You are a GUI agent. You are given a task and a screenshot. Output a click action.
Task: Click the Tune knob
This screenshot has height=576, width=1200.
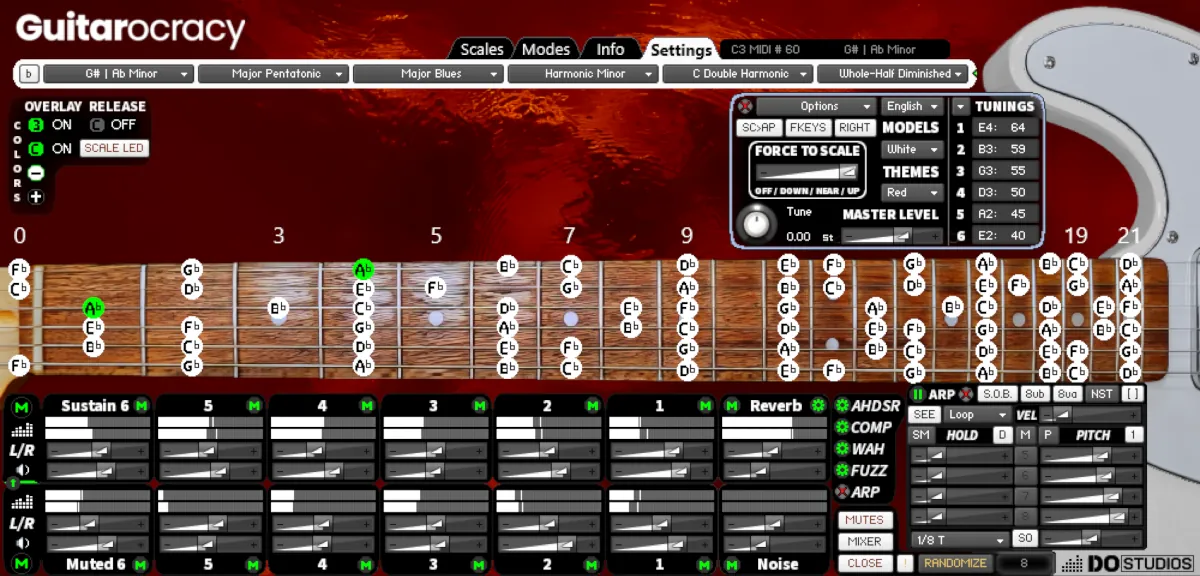757,223
